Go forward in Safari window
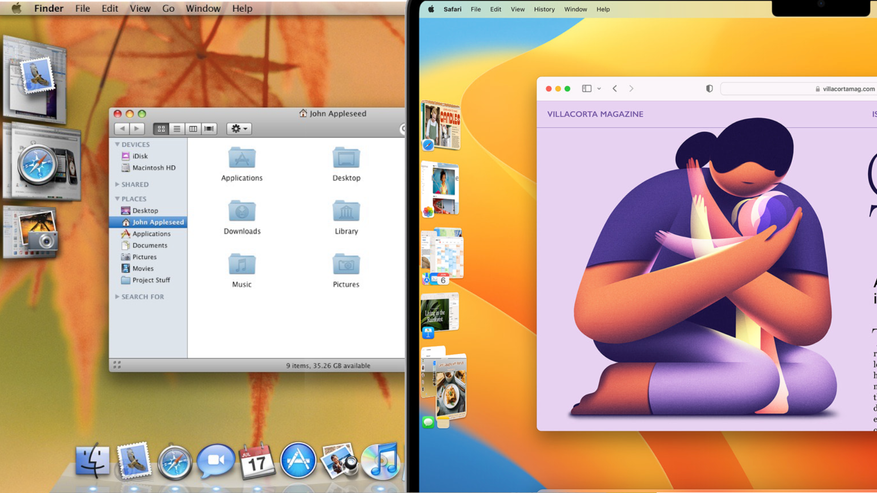Viewport: 877px width, 493px height. coord(631,88)
